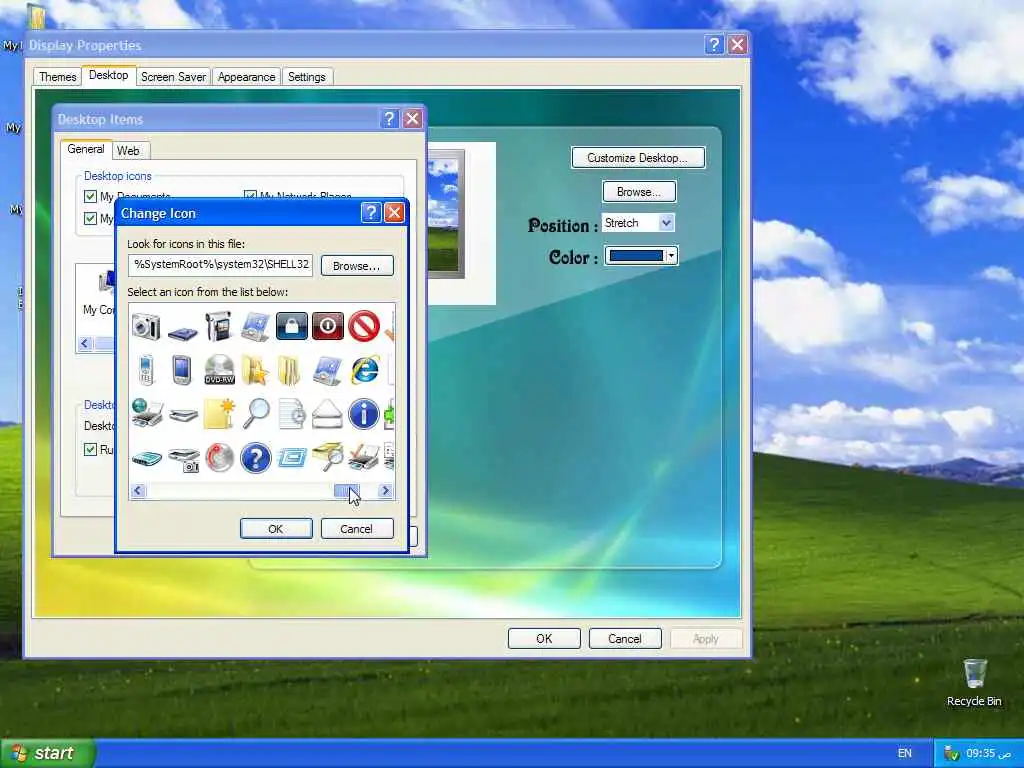Viewport: 1024px width, 768px height.
Task: Open the Start menu
Action: coord(47,753)
